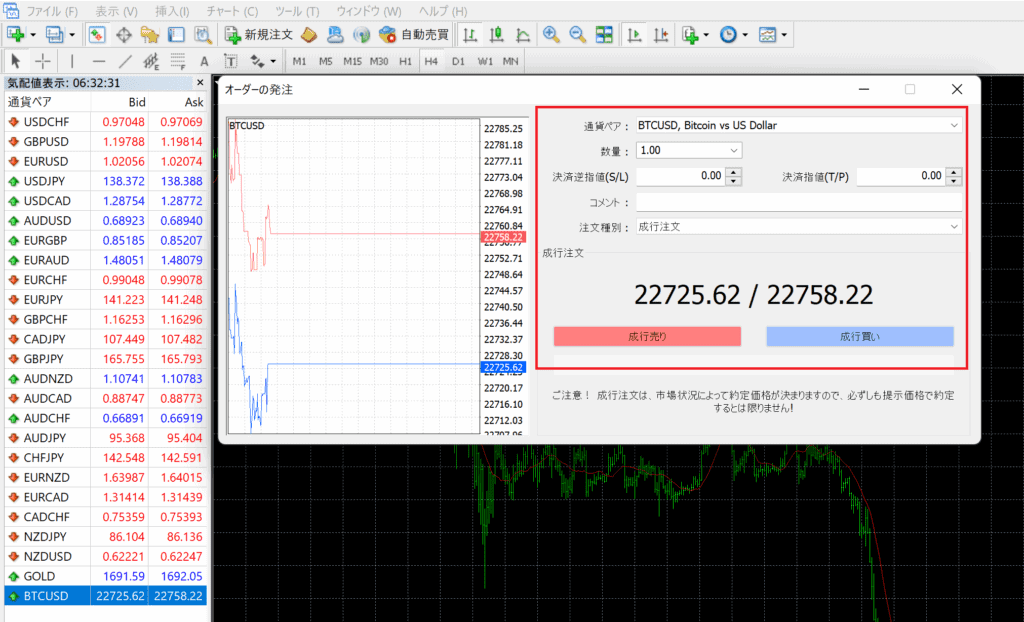
Task: Open the ファイル (F) menu
Action: (52, 11)
